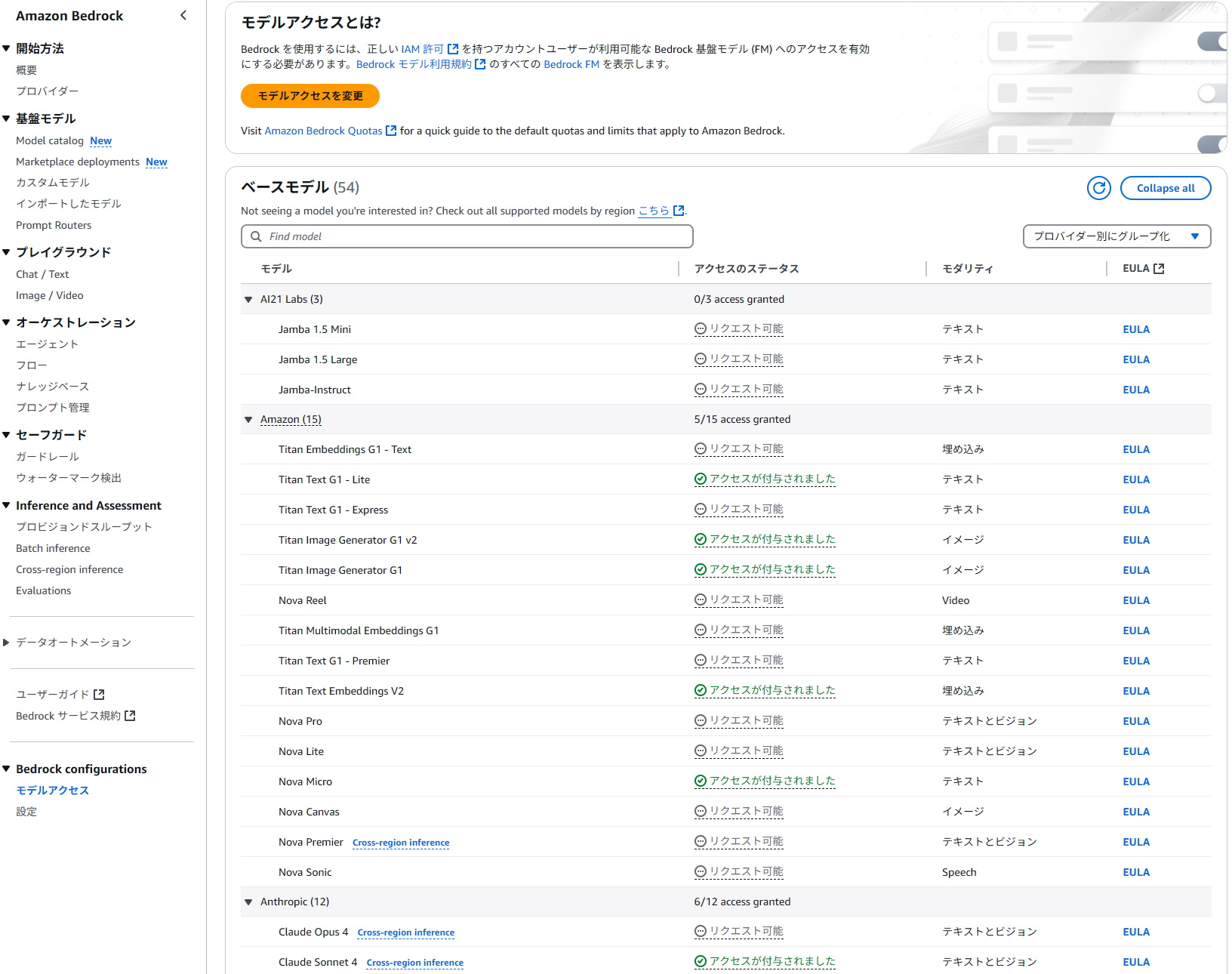This screenshot has width=1232, height=974.
Task: Click the refresh icon beside Collapse all
Action: (x=1099, y=188)
